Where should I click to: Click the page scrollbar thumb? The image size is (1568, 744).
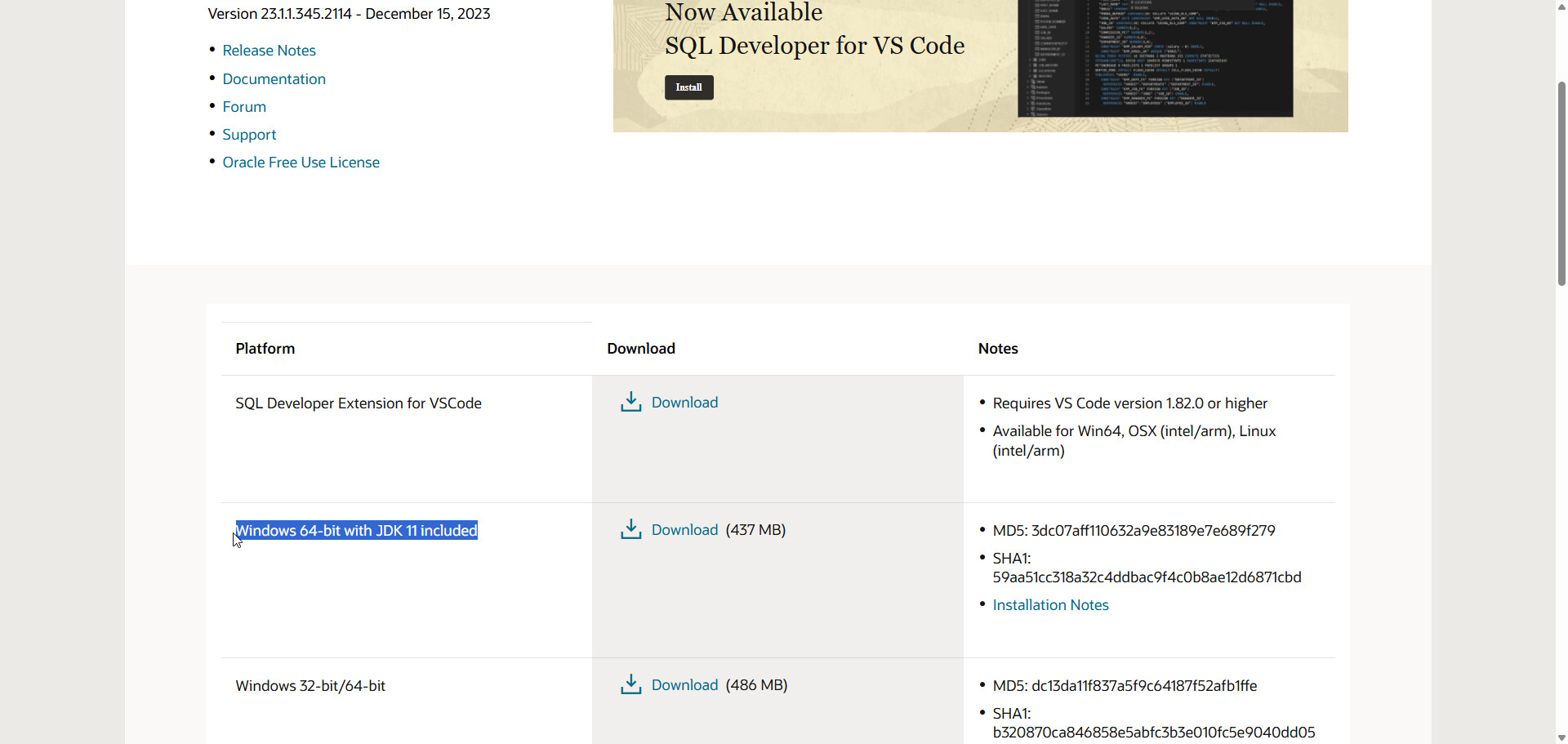click(1561, 184)
